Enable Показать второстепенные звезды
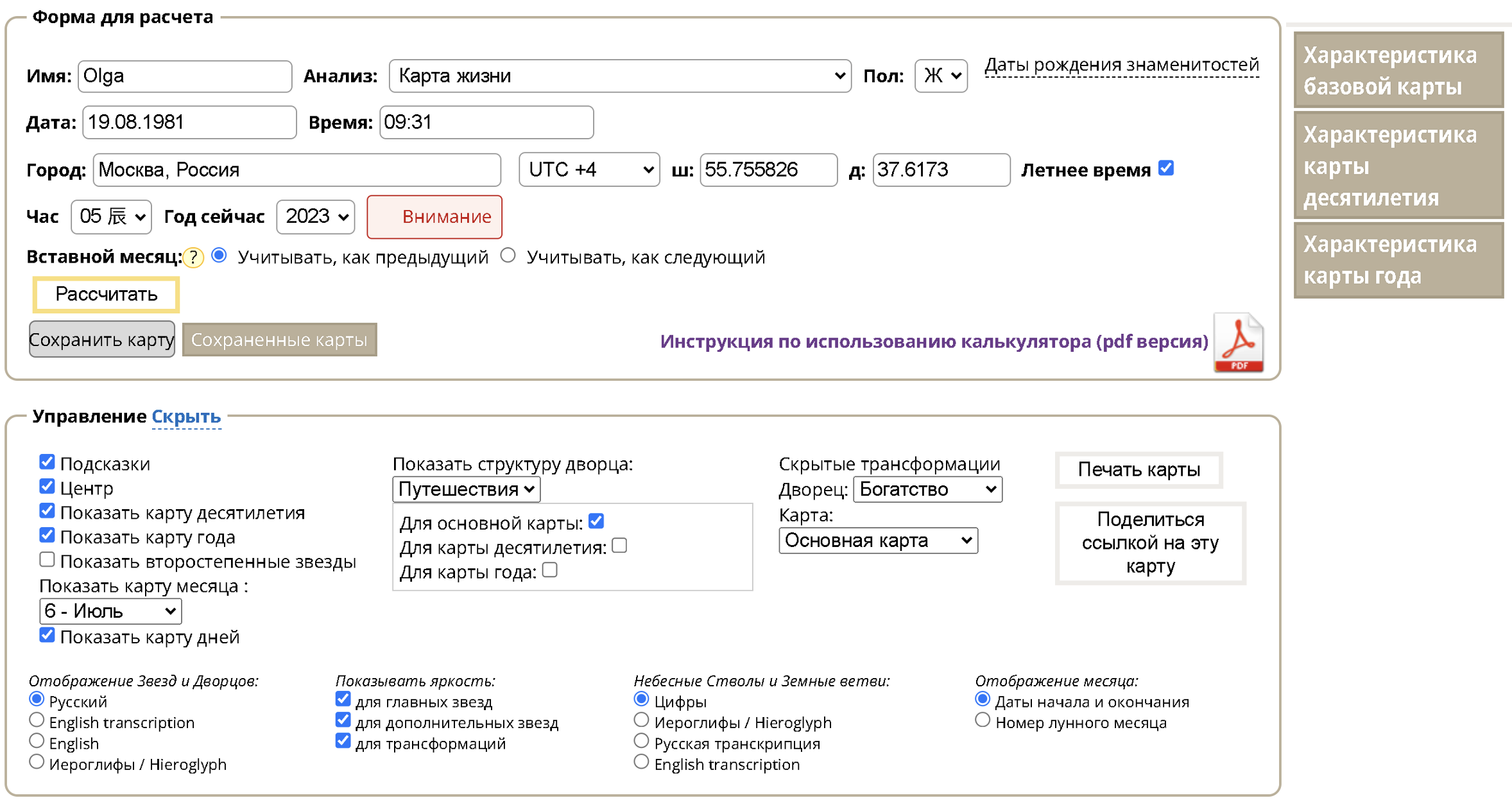 pos(47,559)
